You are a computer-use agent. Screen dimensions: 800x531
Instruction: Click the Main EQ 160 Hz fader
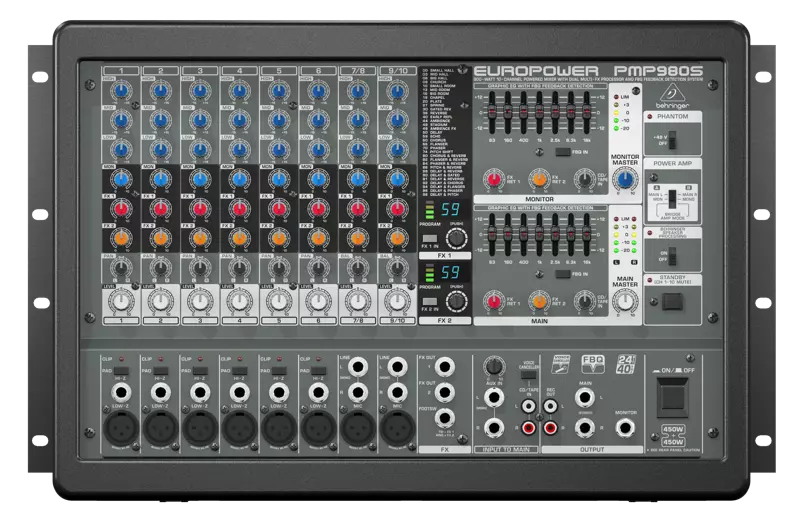508,234
